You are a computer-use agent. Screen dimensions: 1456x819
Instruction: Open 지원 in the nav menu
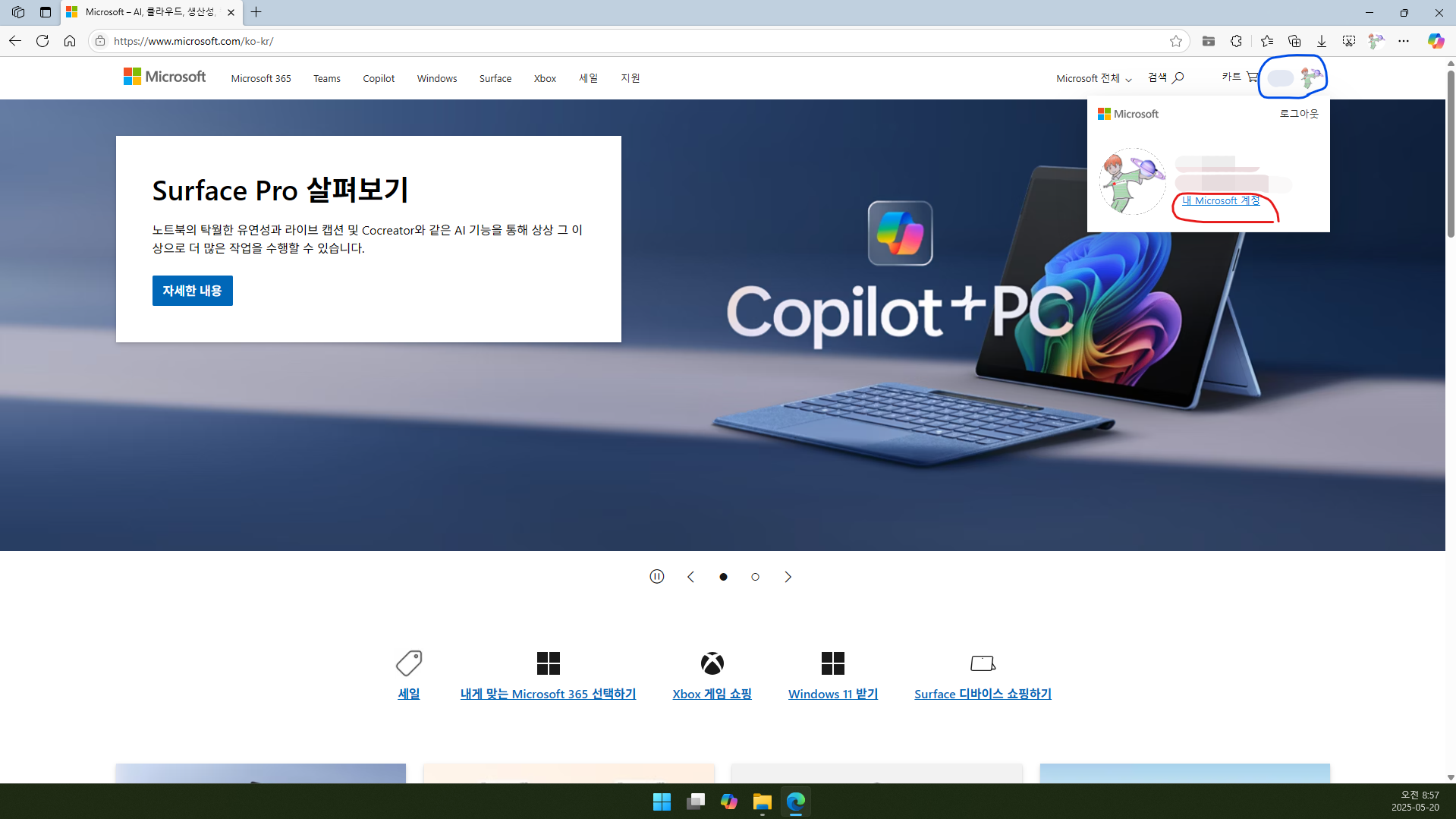coord(631,78)
